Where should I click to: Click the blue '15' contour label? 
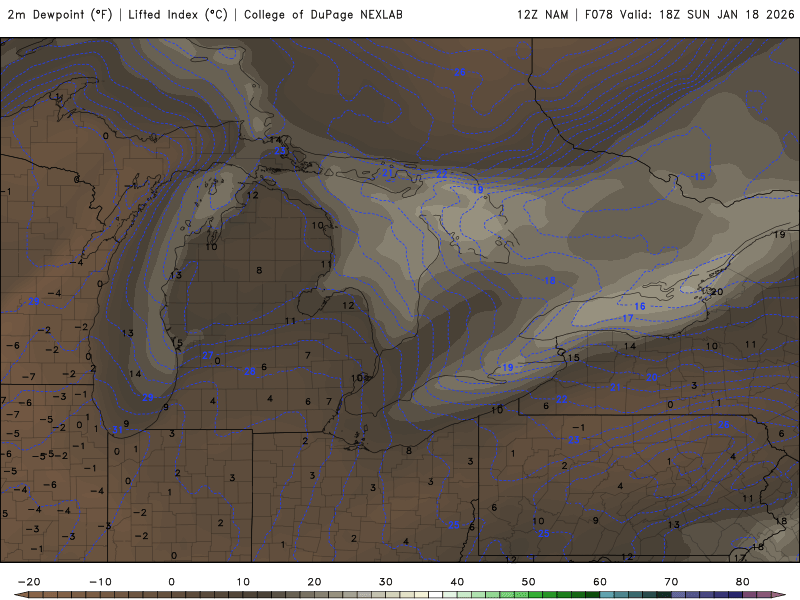[699, 177]
